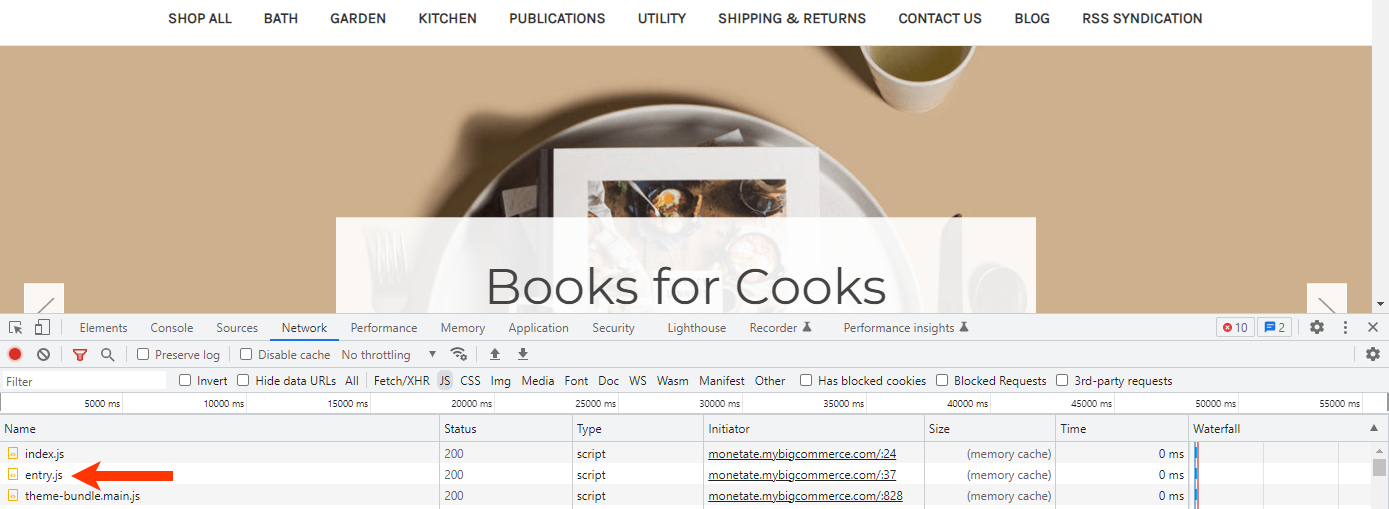Open the Recorder tab
Image resolution: width=1389 pixels, height=509 pixels.
(x=781, y=327)
